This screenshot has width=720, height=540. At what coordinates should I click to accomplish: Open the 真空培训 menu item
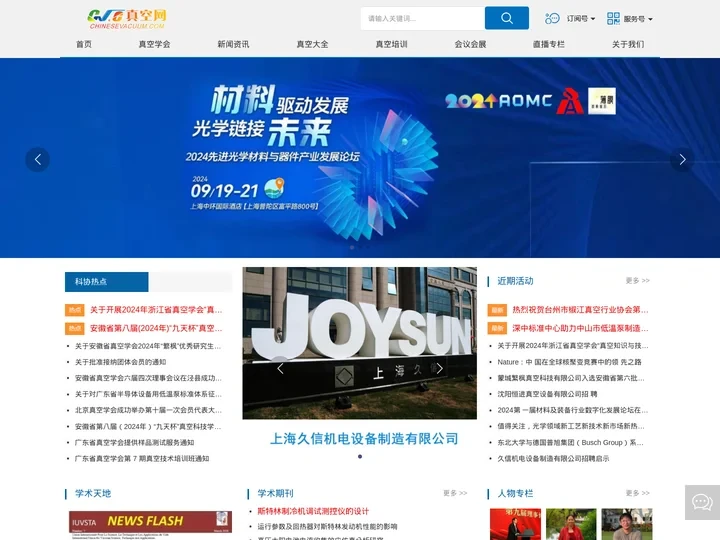pyautogui.click(x=391, y=44)
